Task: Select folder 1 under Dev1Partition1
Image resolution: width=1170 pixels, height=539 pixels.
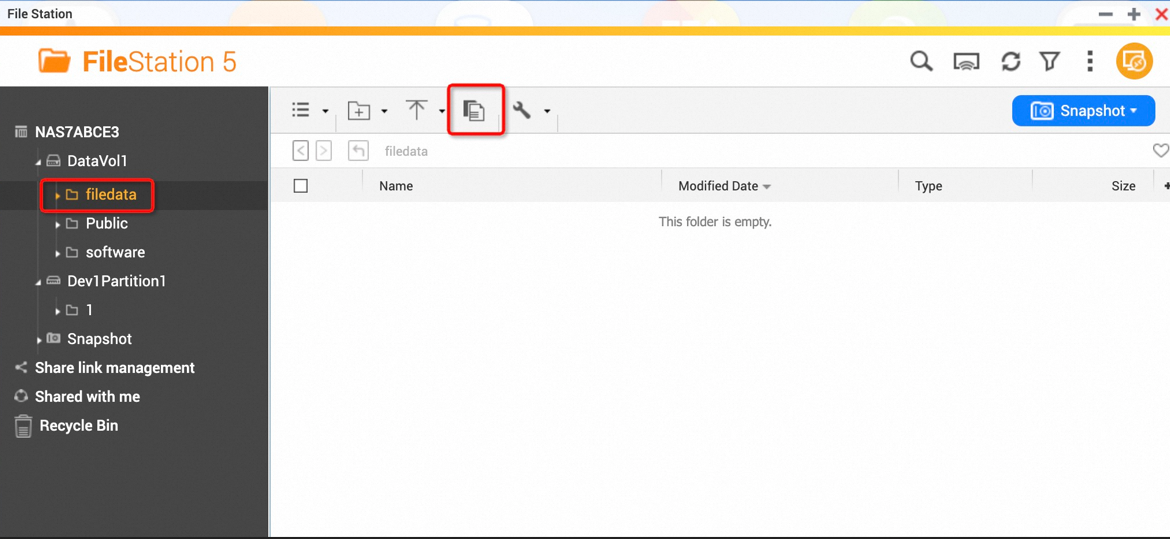Action: click(x=90, y=310)
